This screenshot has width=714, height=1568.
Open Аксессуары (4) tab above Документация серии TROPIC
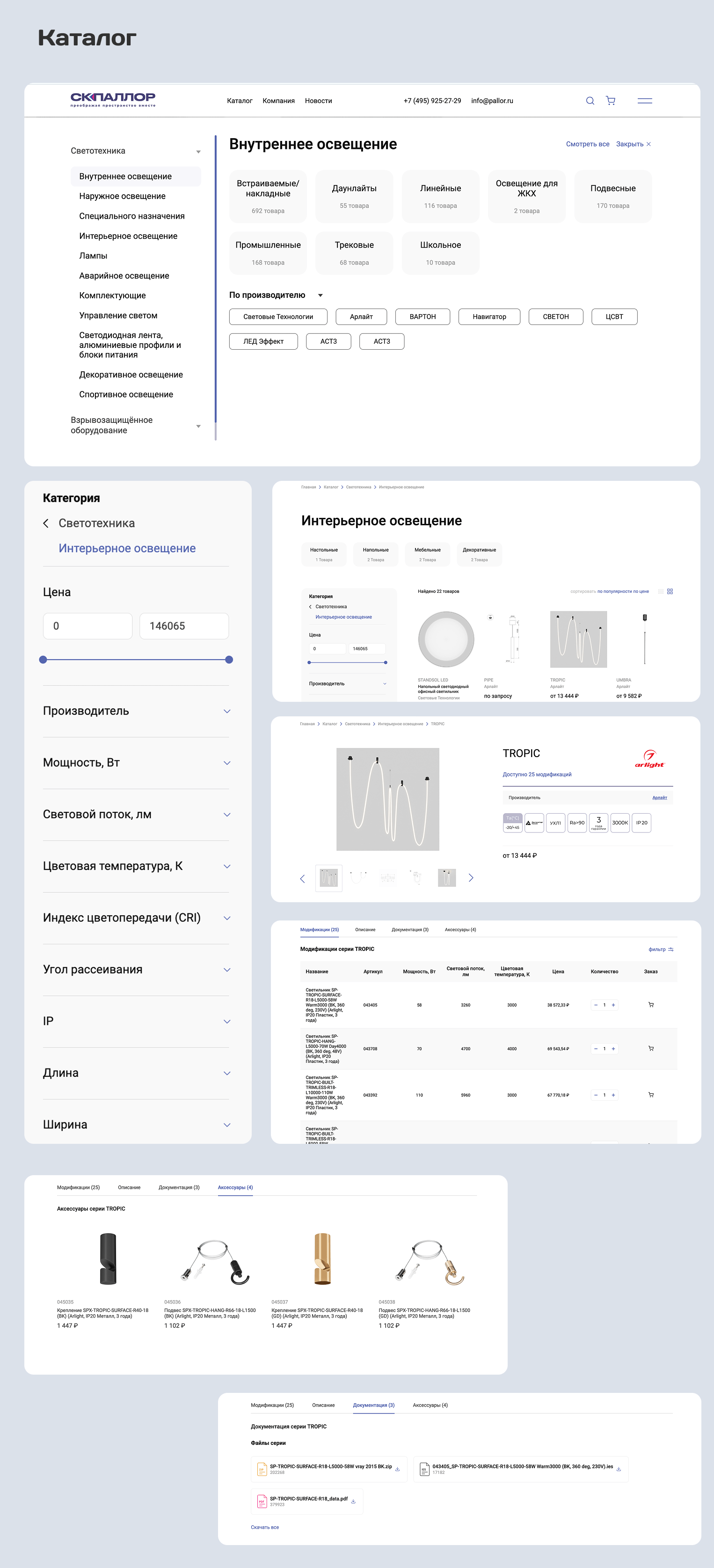point(430,1406)
